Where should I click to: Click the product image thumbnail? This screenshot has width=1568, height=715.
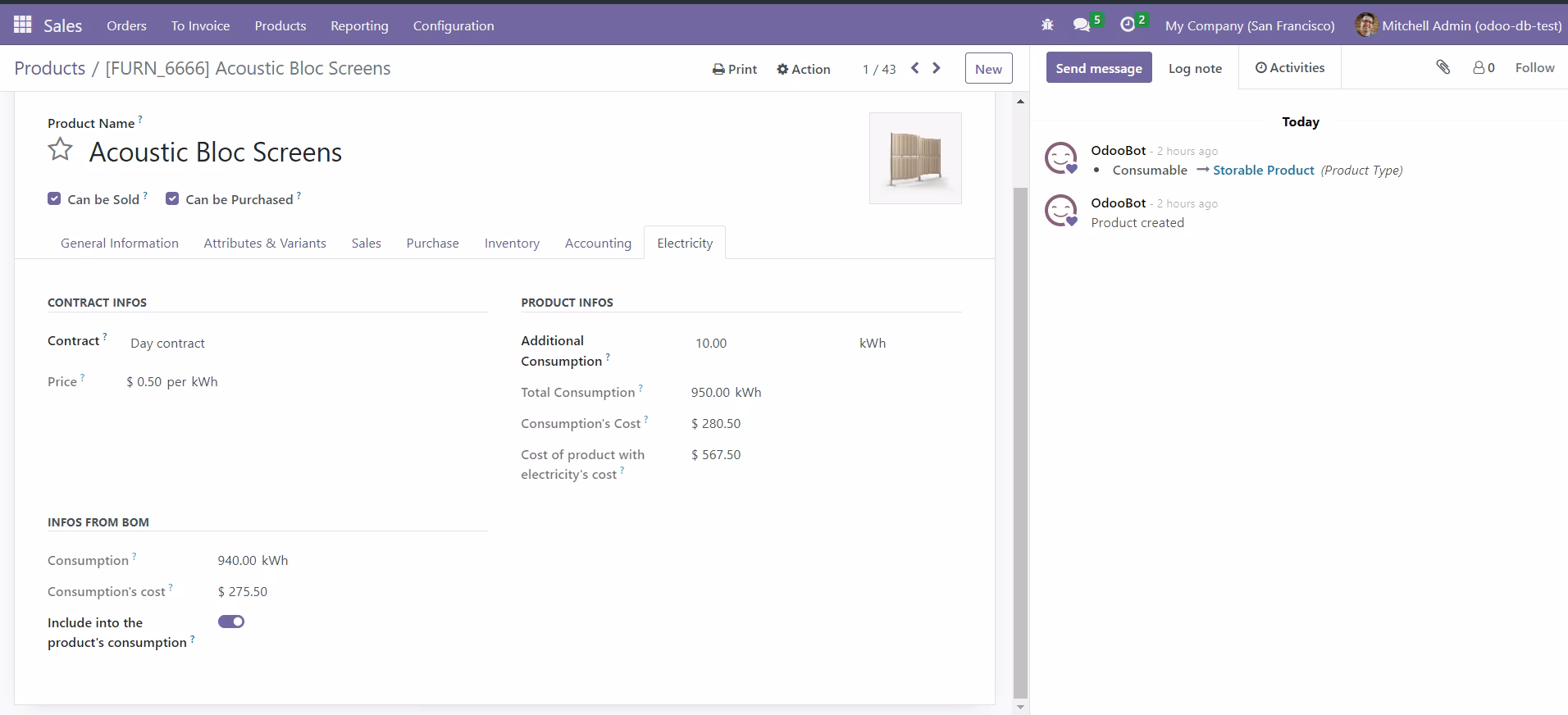pyautogui.click(x=915, y=158)
